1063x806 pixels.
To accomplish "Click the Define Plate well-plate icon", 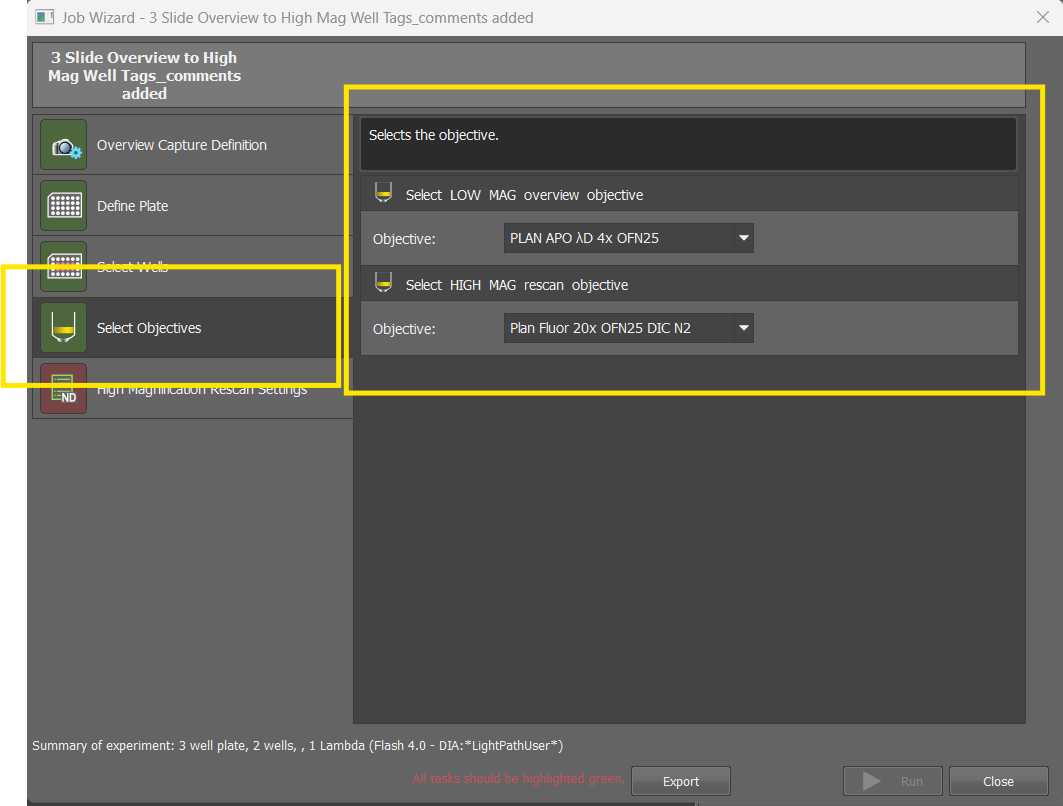I will coord(64,206).
